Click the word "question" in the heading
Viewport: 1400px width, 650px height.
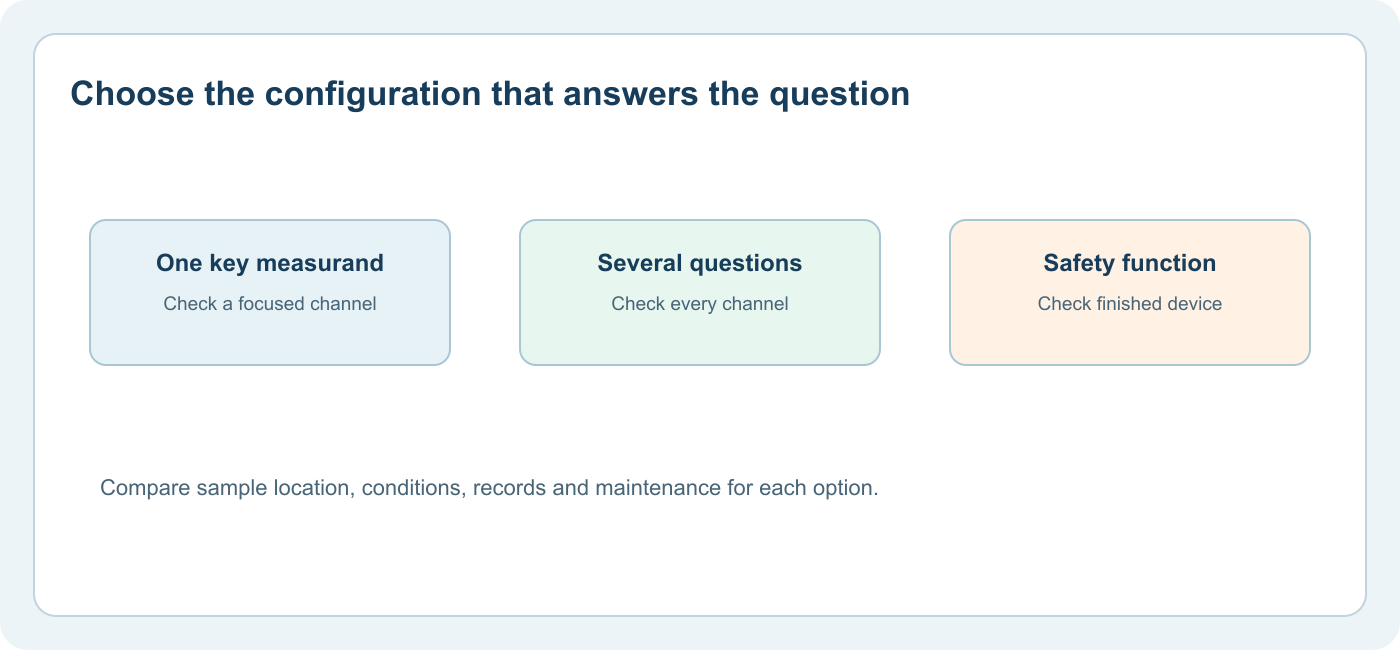point(838,95)
